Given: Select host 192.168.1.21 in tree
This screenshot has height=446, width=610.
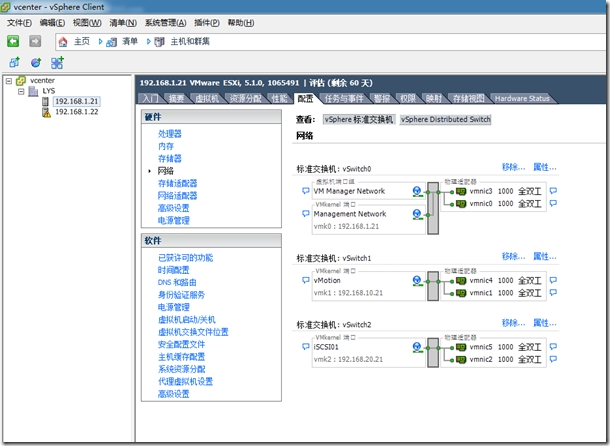Looking at the screenshot, I should [x=77, y=102].
